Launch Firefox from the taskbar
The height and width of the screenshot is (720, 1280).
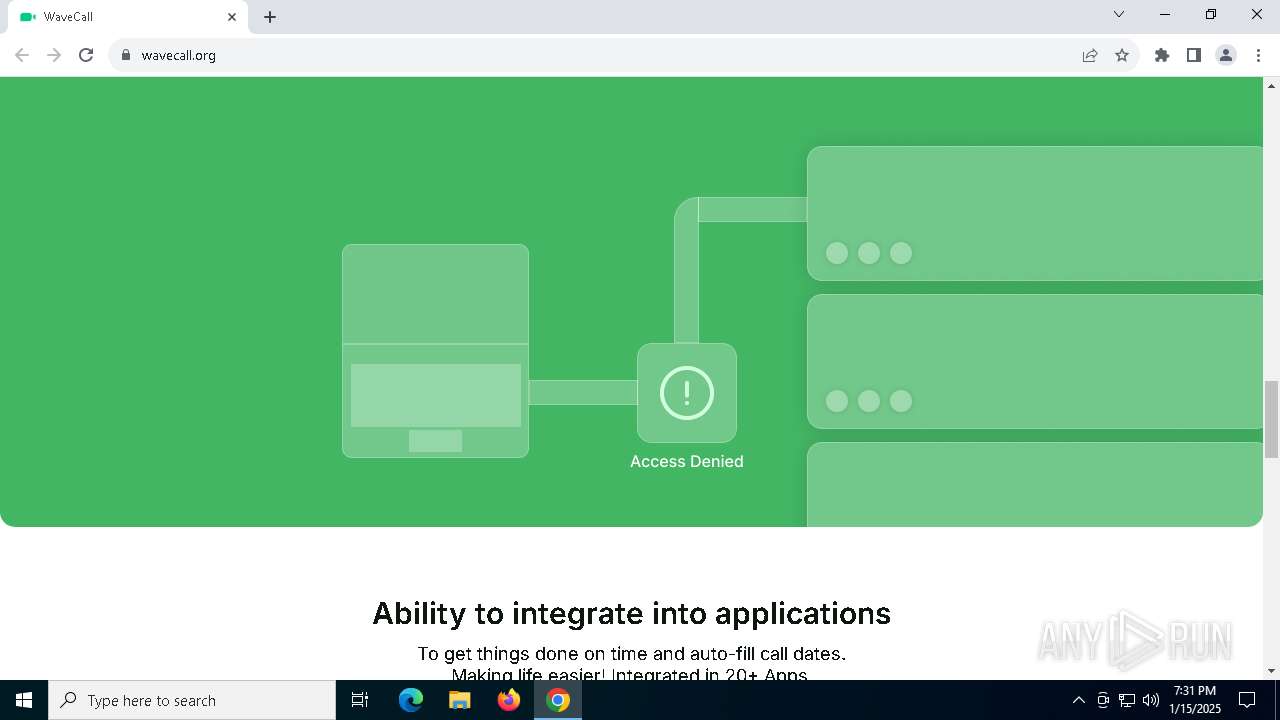click(x=509, y=700)
